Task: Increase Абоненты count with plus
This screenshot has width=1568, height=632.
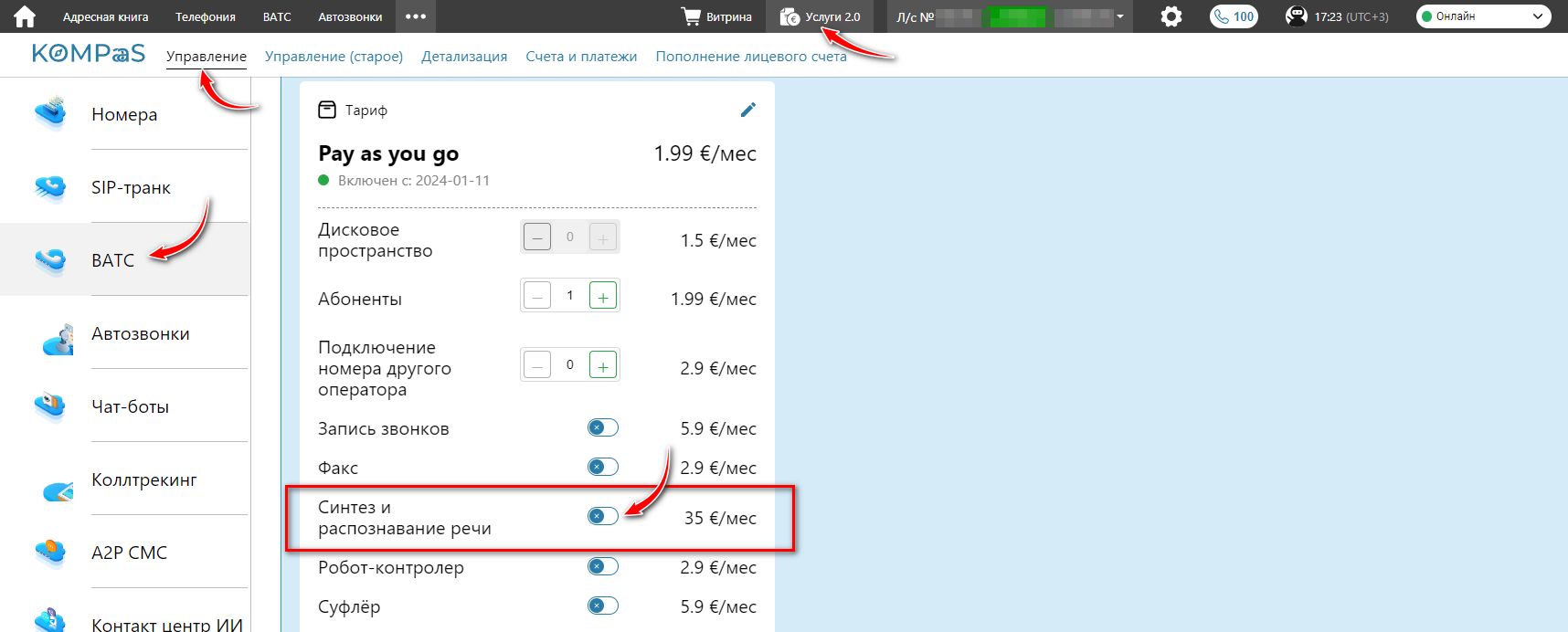Action: [x=603, y=296]
